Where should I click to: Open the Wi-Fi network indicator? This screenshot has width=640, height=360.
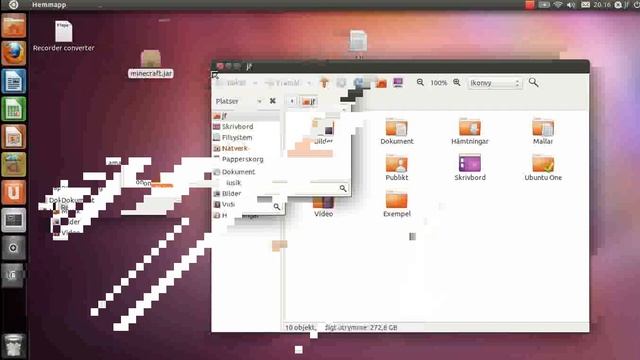[x=558, y=5]
